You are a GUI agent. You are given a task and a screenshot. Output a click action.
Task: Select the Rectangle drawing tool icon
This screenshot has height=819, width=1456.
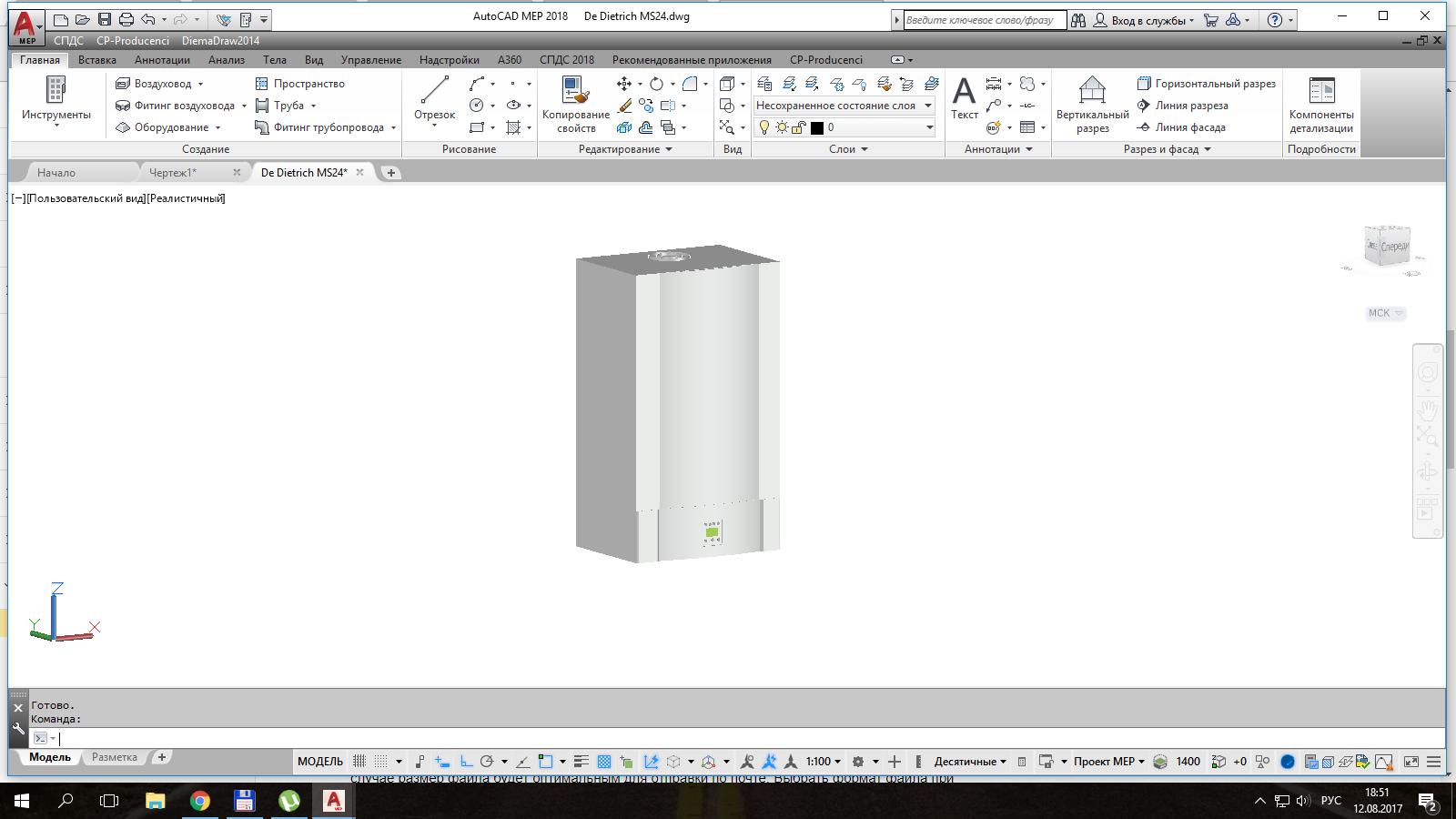[477, 127]
